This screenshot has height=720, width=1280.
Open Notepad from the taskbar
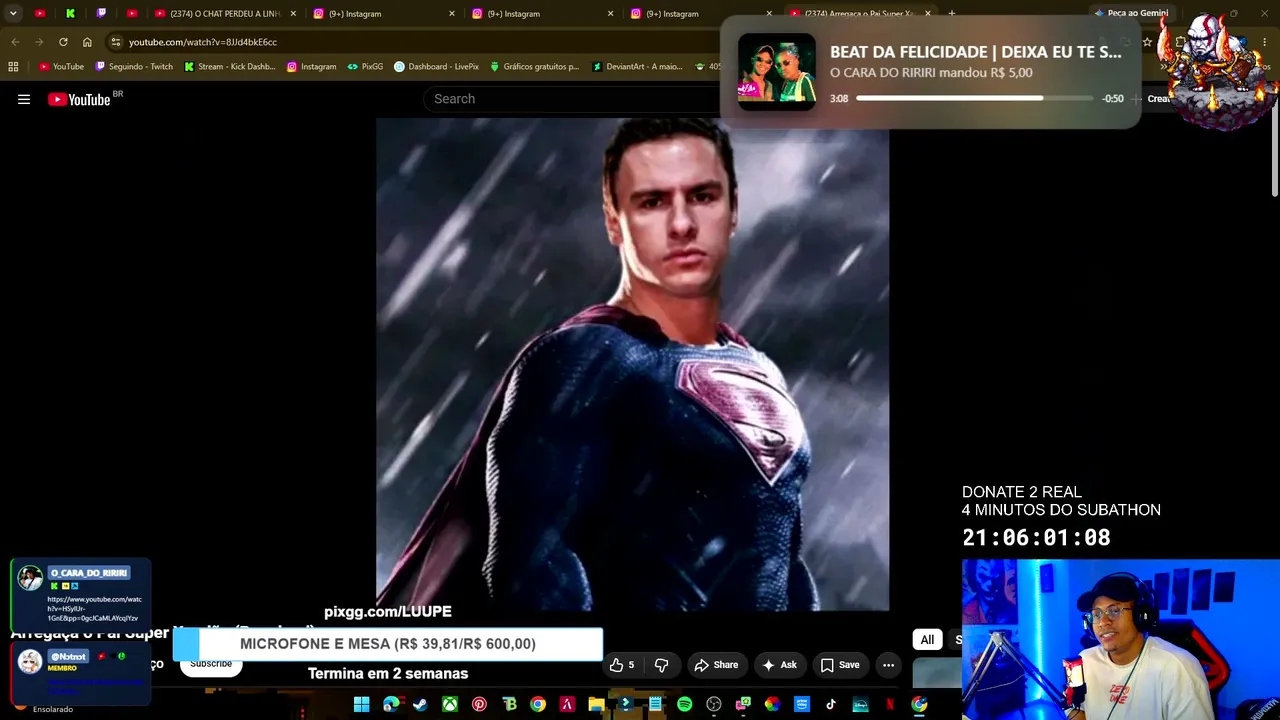coord(655,704)
